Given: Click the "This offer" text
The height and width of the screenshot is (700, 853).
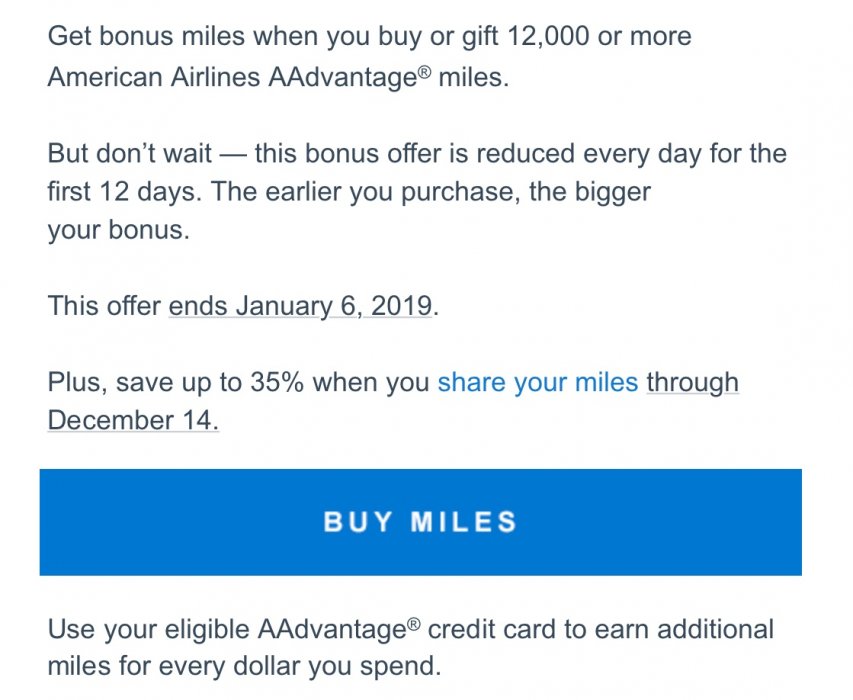Looking at the screenshot, I should [104, 305].
